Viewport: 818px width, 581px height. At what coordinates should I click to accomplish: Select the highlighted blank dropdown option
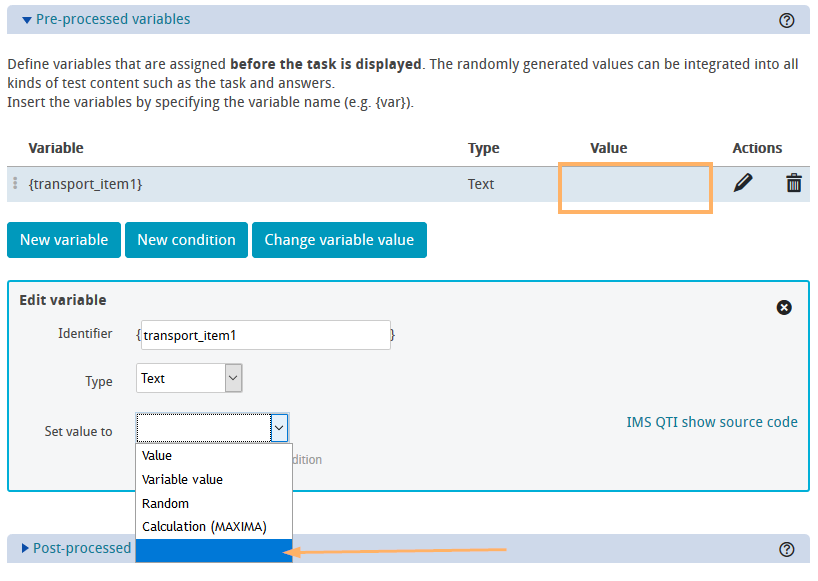pos(213,550)
